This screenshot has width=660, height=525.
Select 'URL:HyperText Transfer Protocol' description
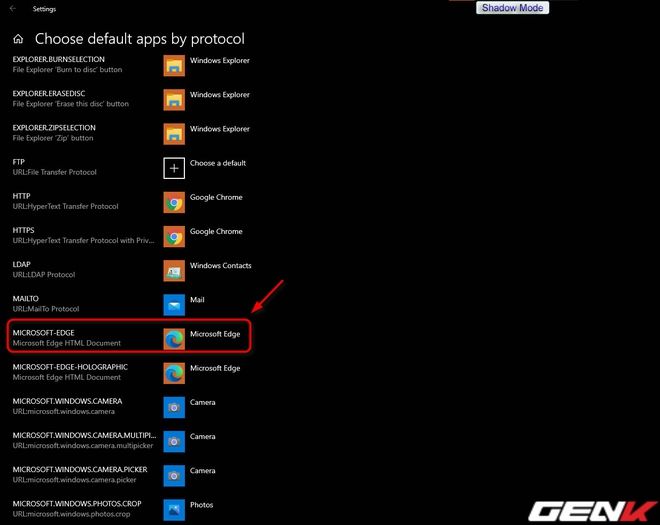tap(65, 206)
